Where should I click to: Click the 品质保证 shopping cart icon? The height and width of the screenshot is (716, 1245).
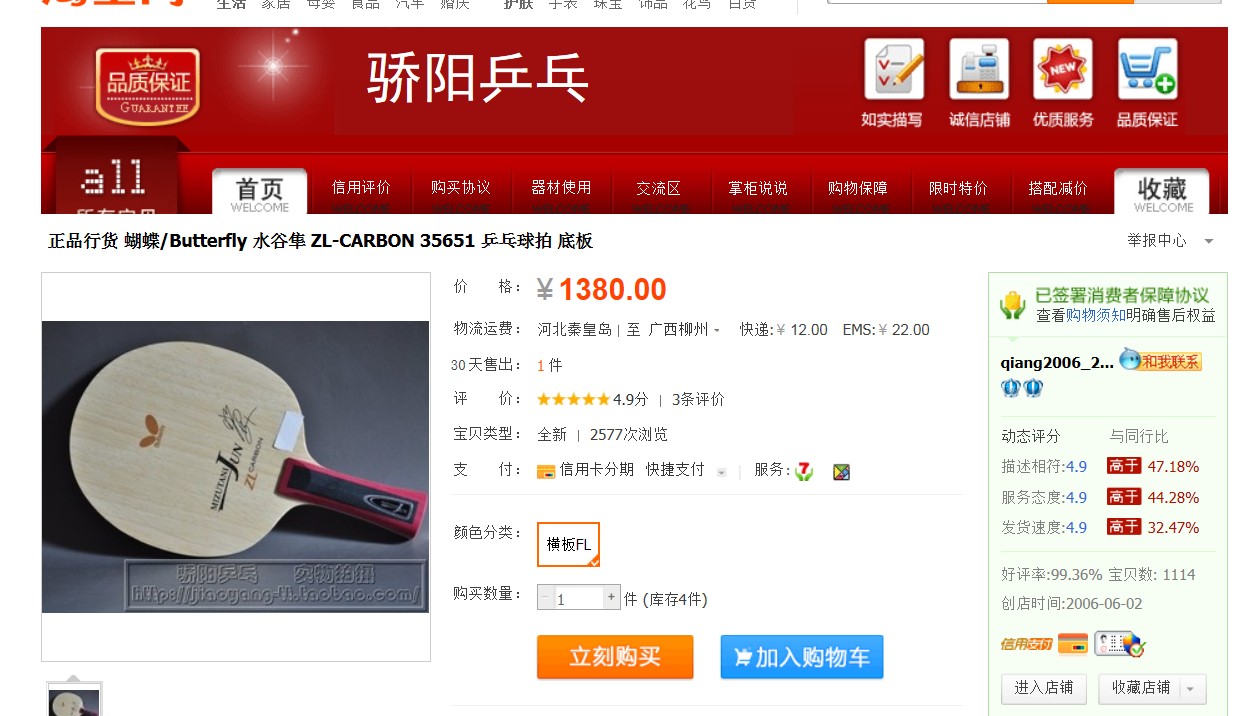tap(1148, 70)
